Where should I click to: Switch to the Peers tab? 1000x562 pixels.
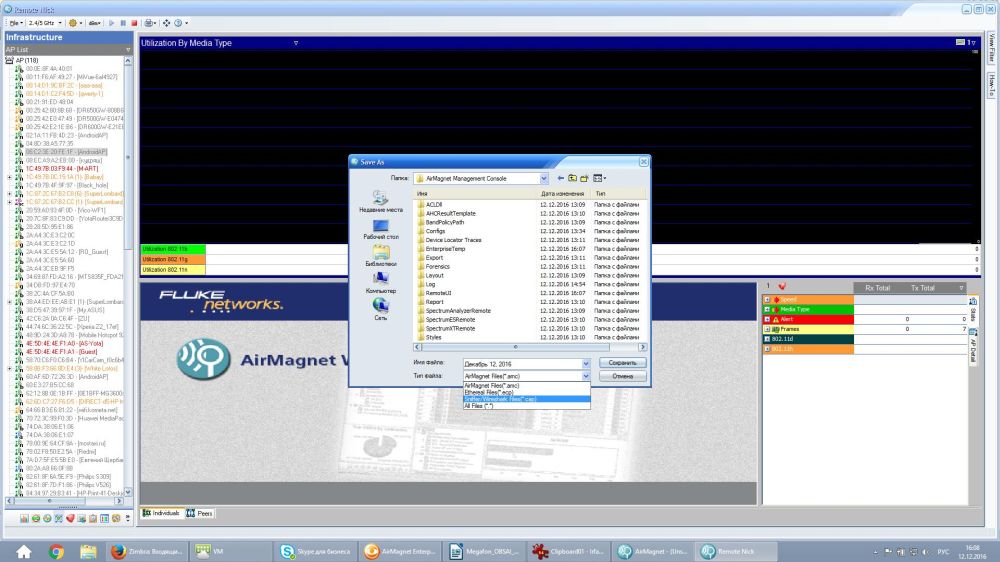click(x=201, y=513)
